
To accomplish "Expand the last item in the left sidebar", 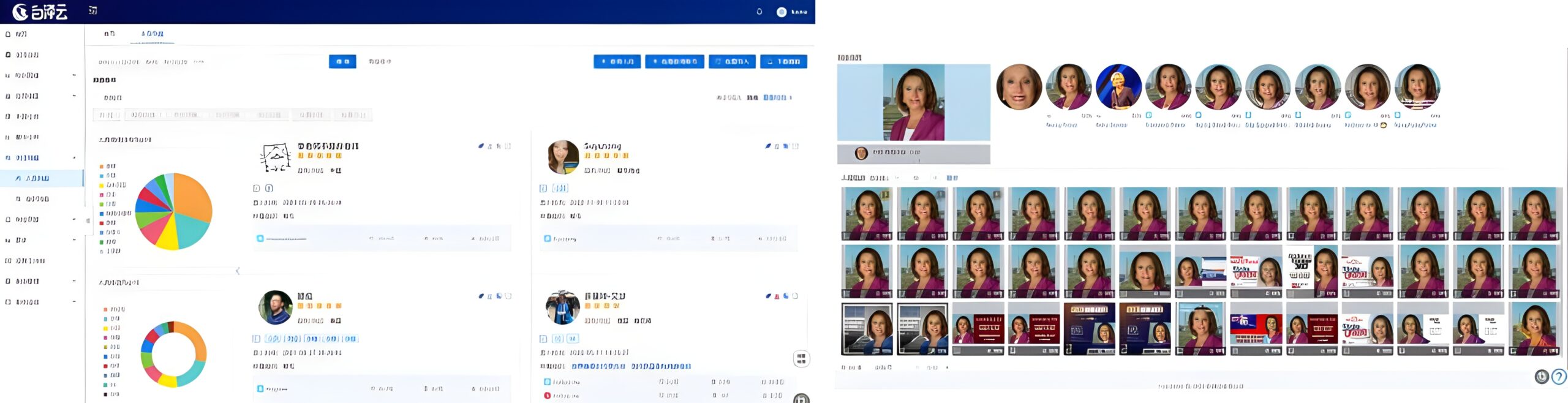I will click(74, 302).
